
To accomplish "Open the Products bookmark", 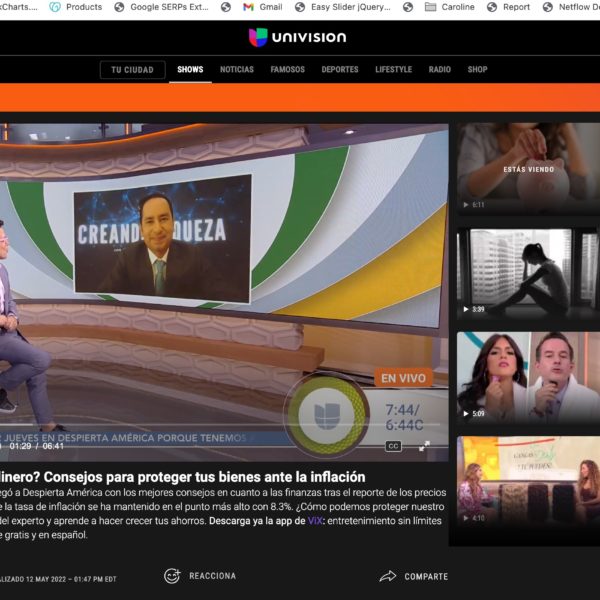I will pos(76,7).
